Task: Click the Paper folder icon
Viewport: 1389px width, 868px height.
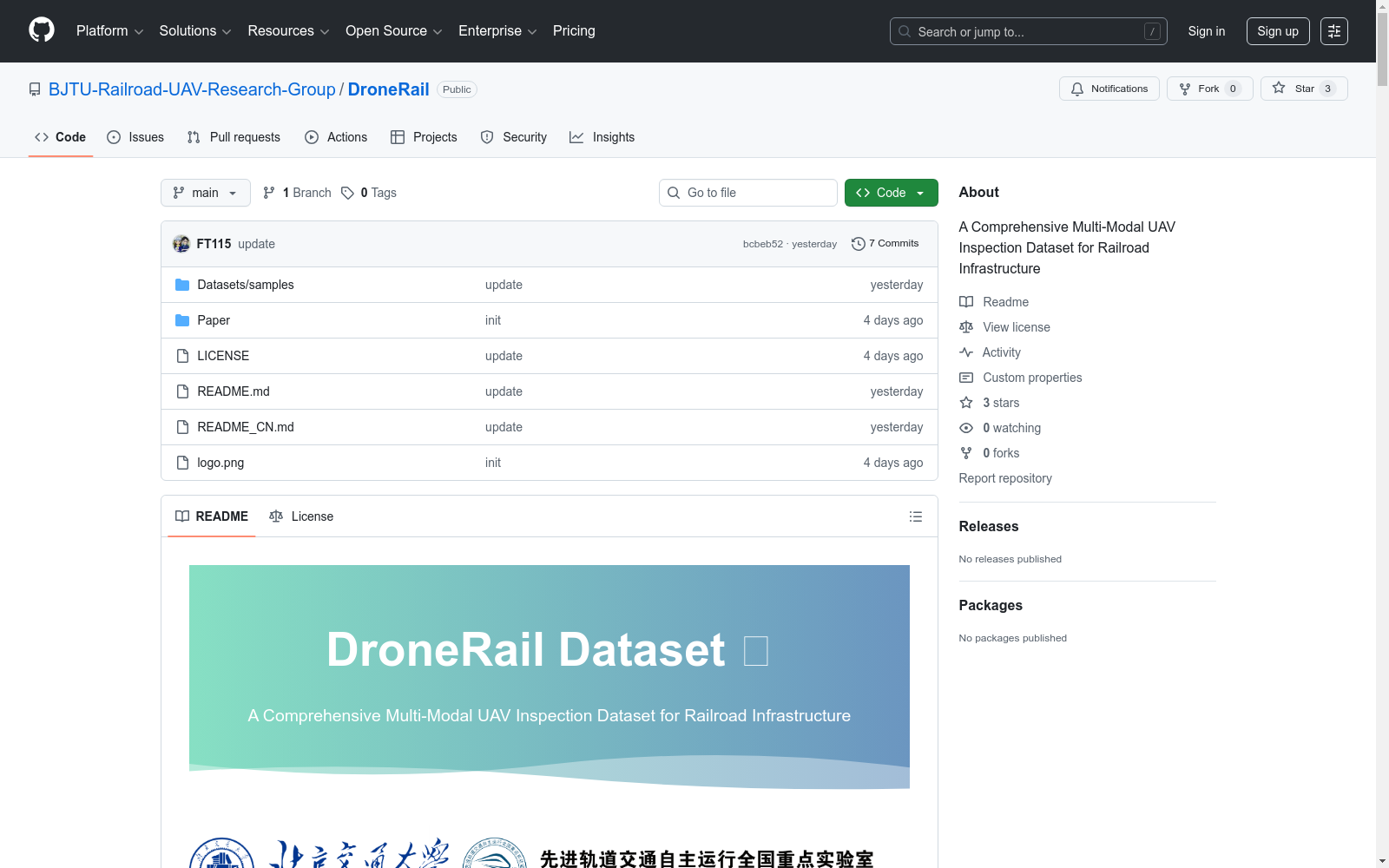Action: coord(182,320)
